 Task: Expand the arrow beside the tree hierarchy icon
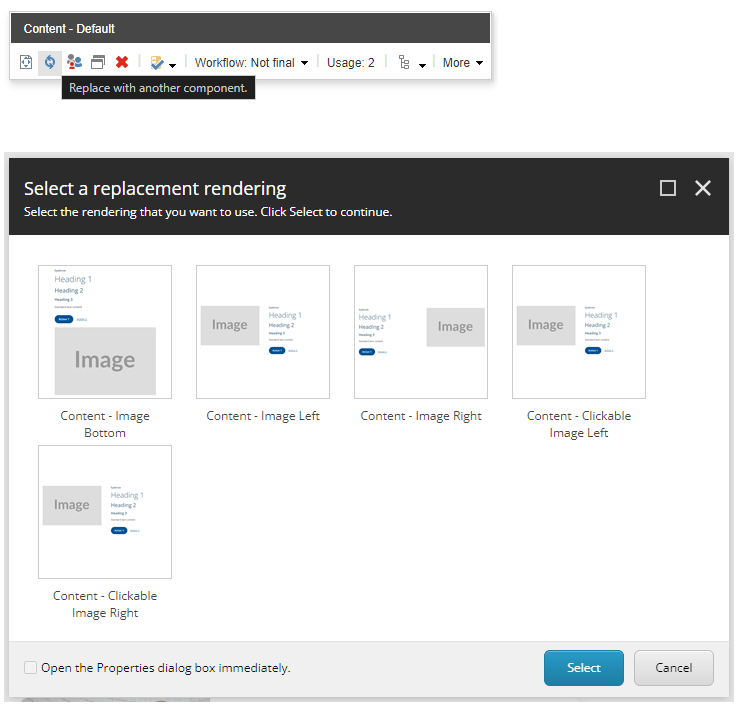tap(423, 65)
